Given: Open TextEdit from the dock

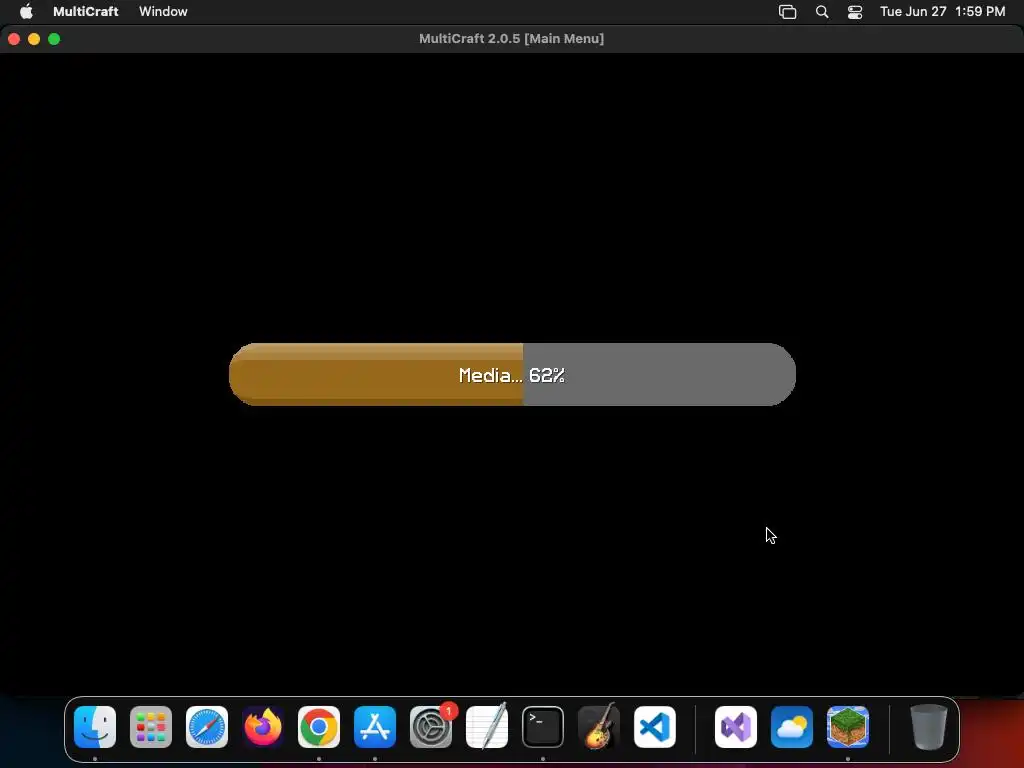Looking at the screenshot, I should (x=487, y=727).
